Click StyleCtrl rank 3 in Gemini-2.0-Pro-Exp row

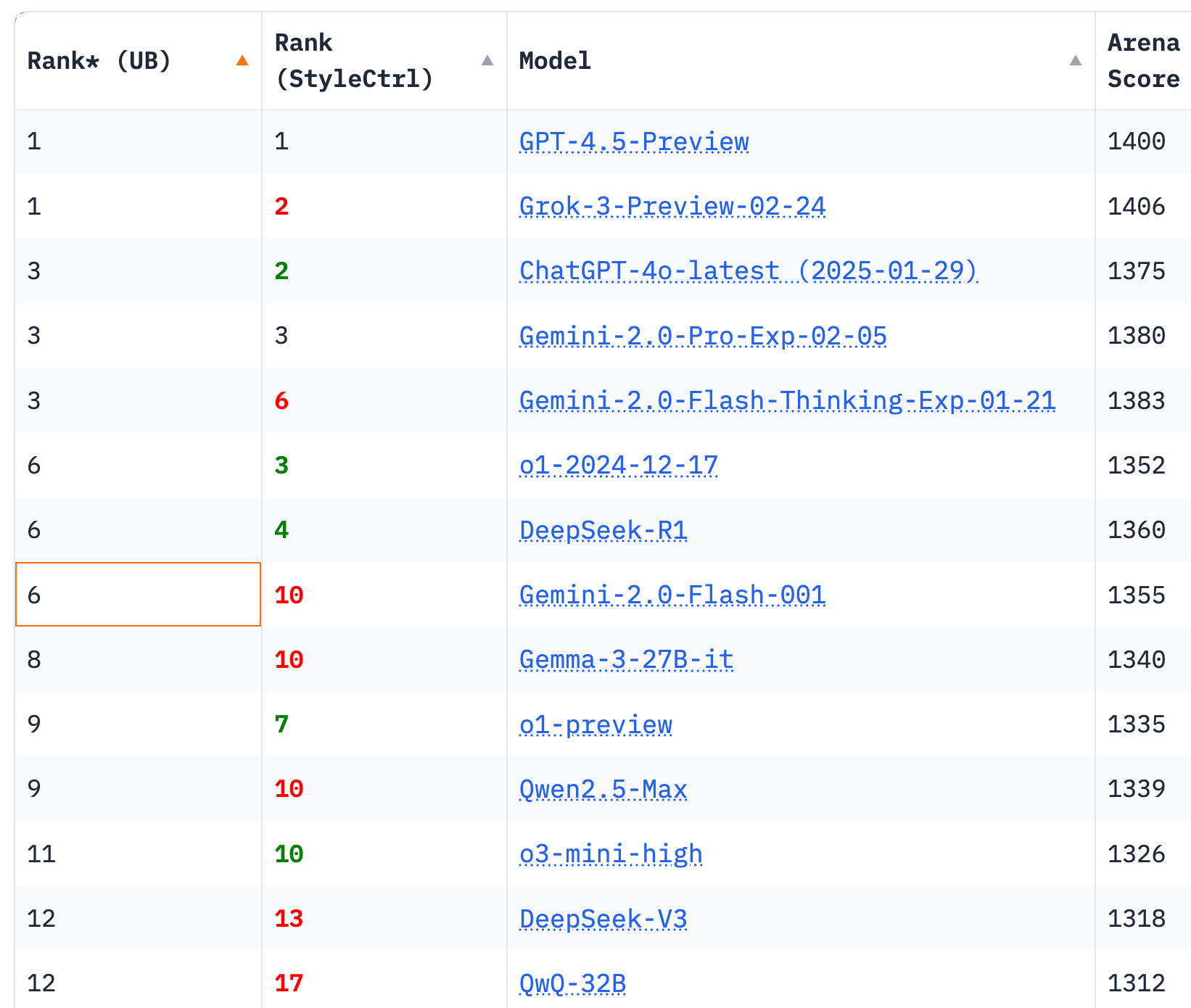click(281, 336)
